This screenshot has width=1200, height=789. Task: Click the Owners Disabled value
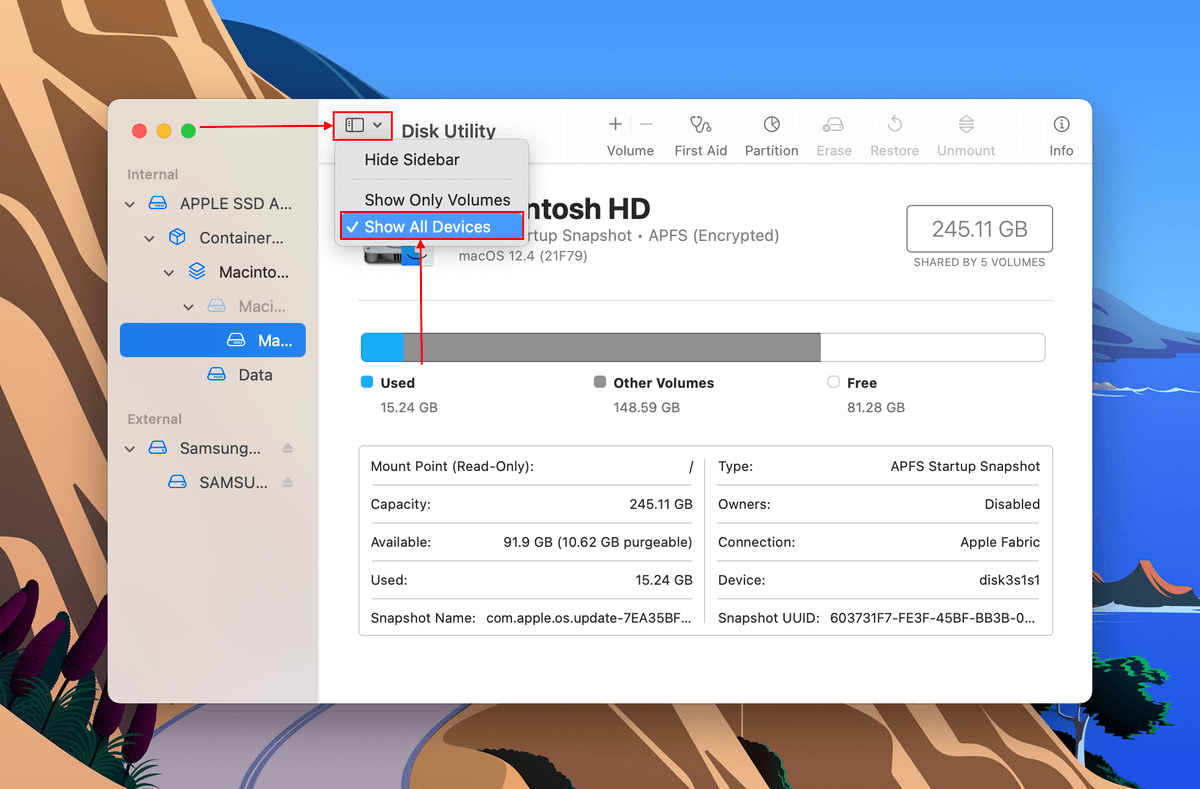pos(1012,504)
